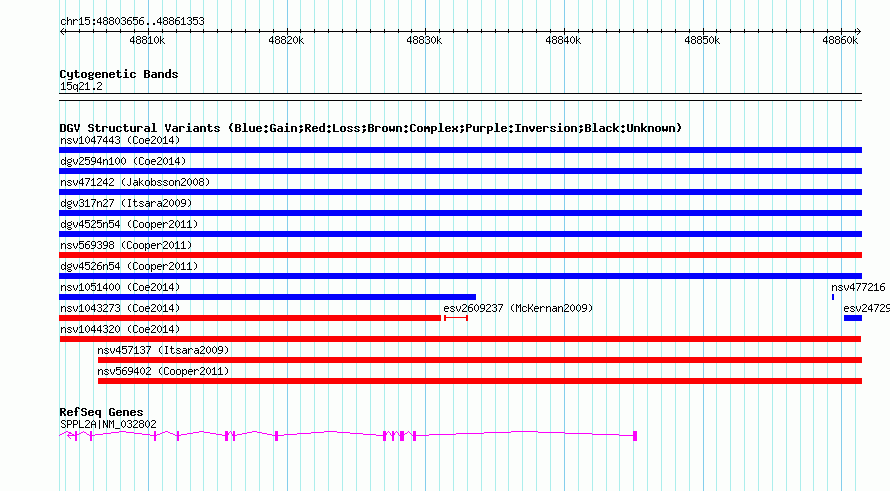This screenshot has width=890, height=491.
Task: Click the nsv477216 variant label
Action: click(858, 287)
